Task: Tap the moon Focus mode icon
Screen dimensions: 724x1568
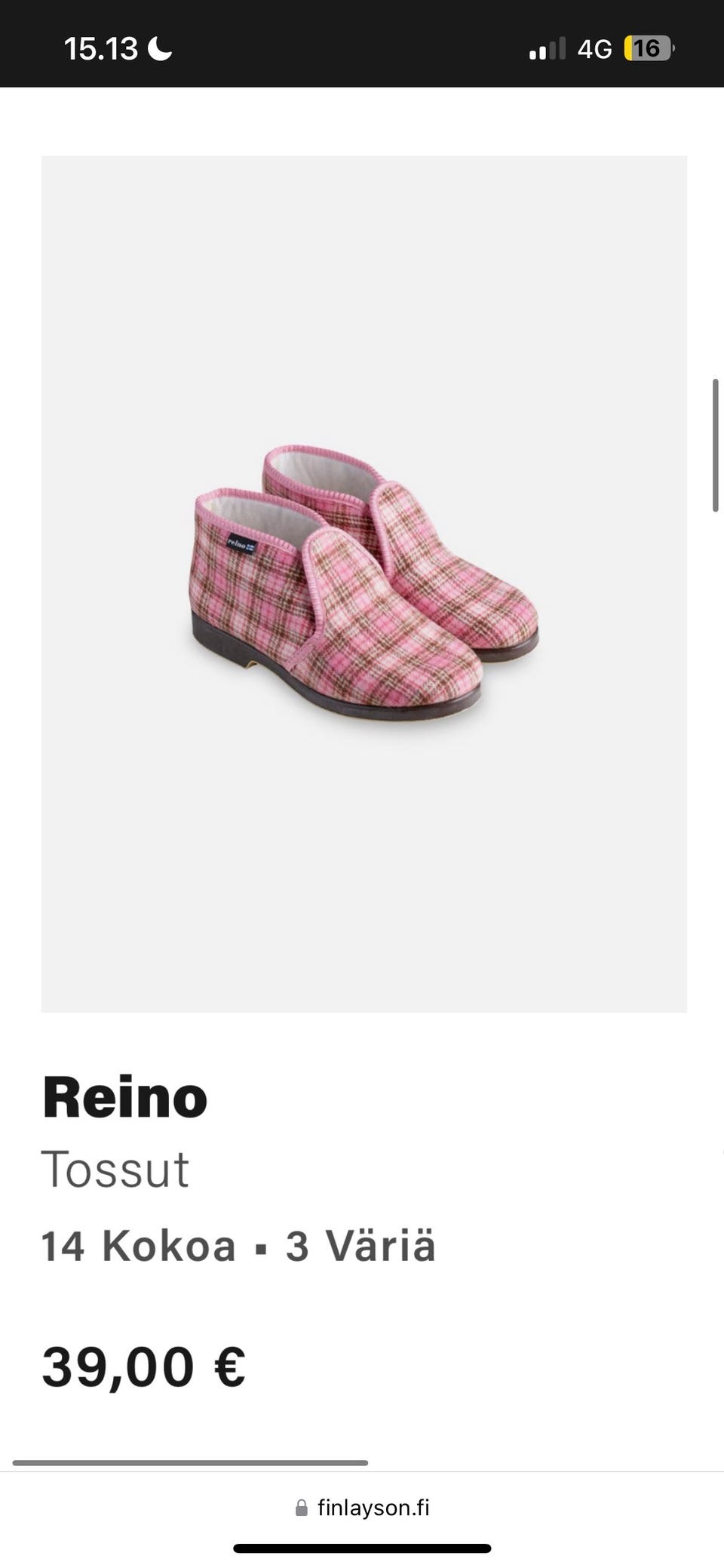Action: coord(160,49)
